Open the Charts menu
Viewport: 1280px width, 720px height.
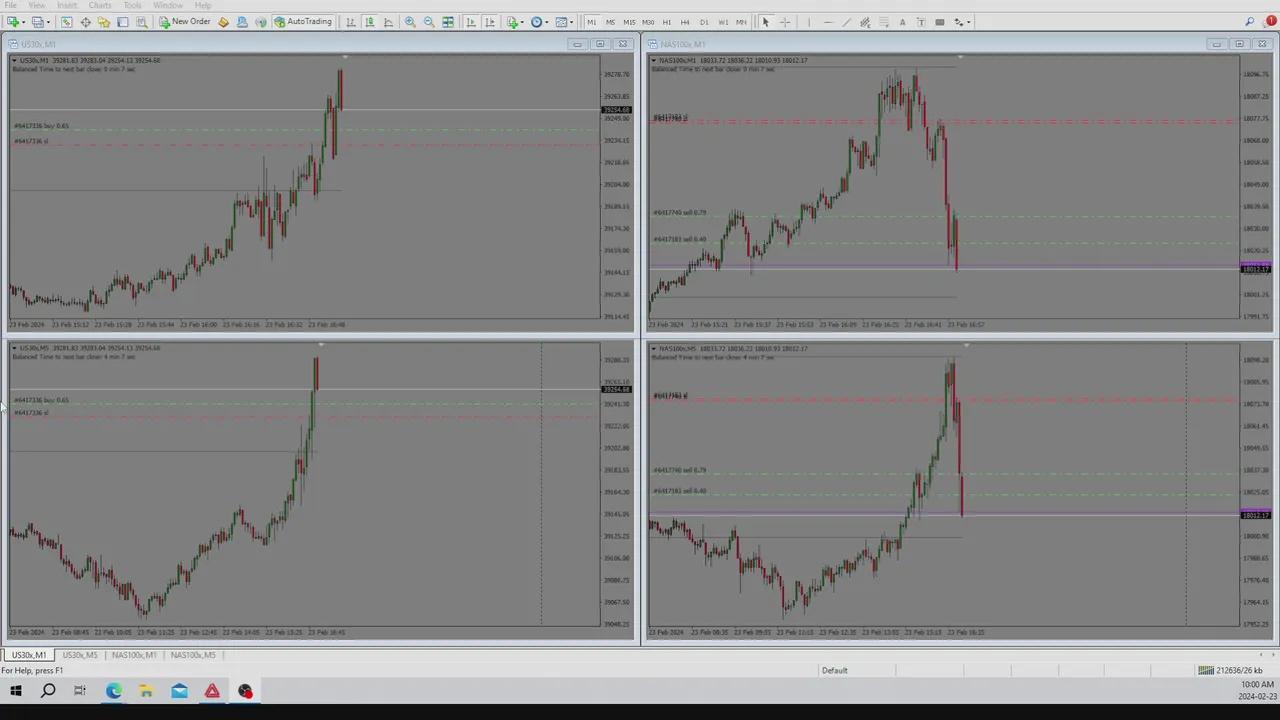(100, 5)
